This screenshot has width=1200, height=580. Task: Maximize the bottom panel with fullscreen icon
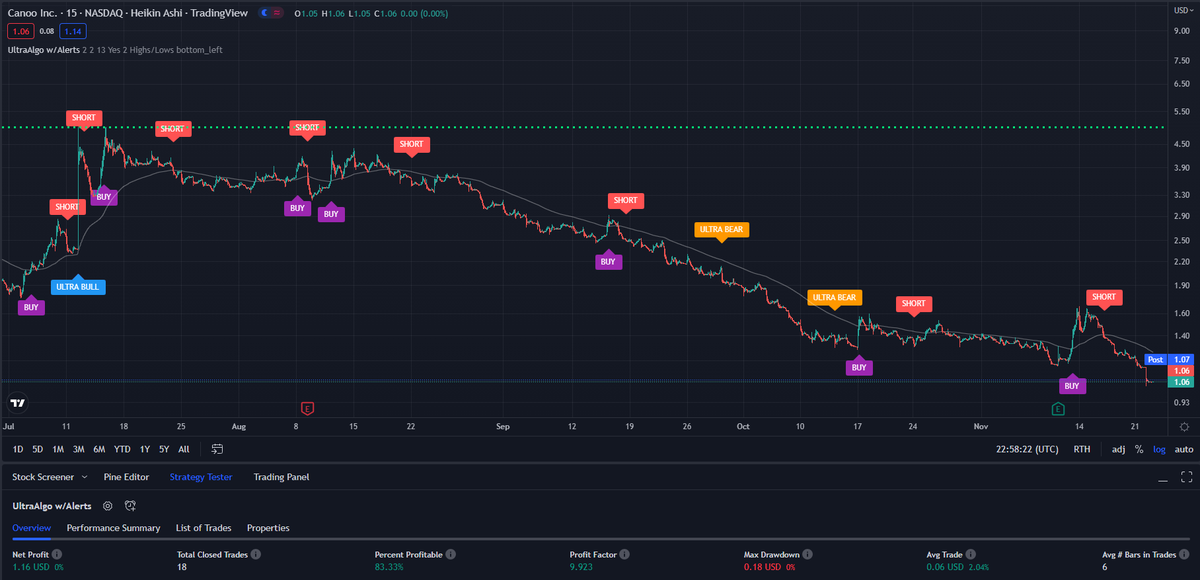(x=1186, y=477)
